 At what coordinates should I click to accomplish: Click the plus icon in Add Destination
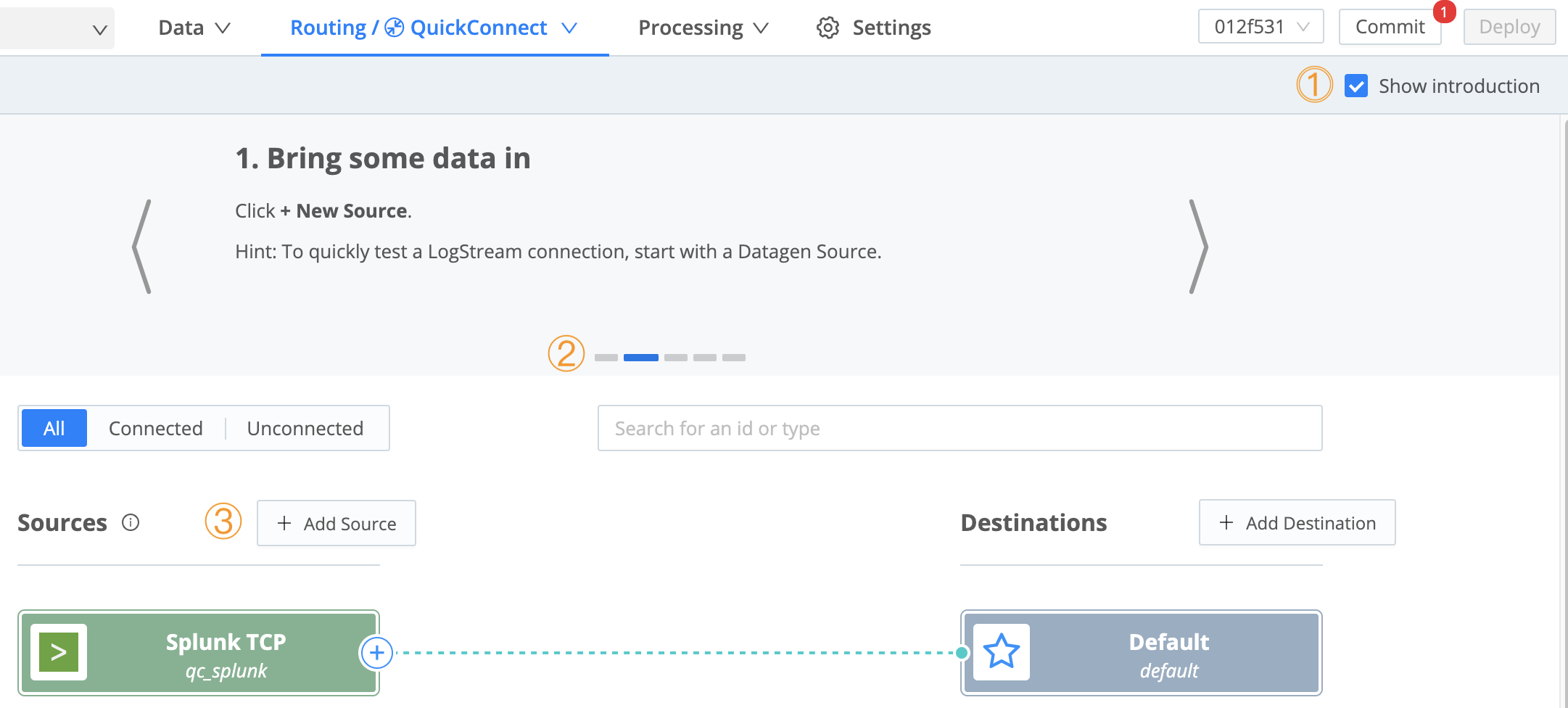[1226, 522]
